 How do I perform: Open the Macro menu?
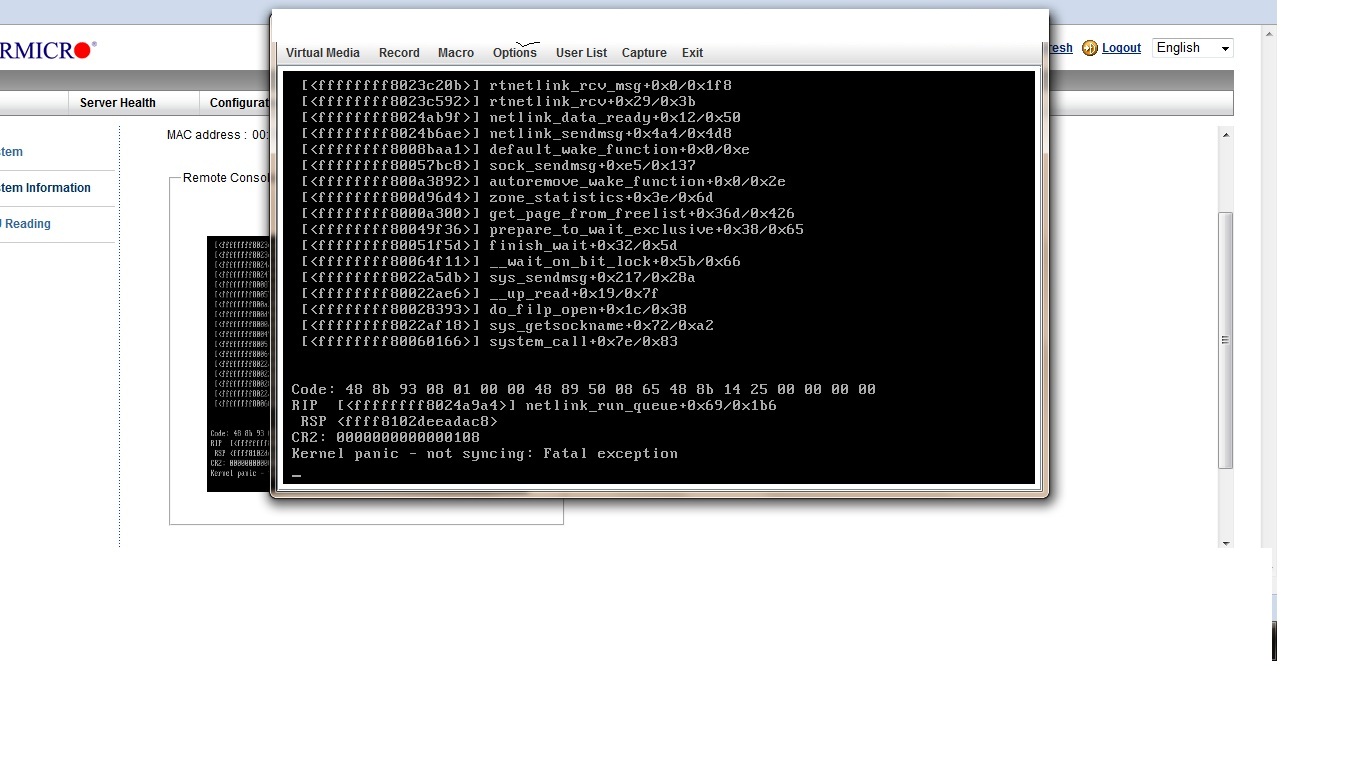point(456,53)
